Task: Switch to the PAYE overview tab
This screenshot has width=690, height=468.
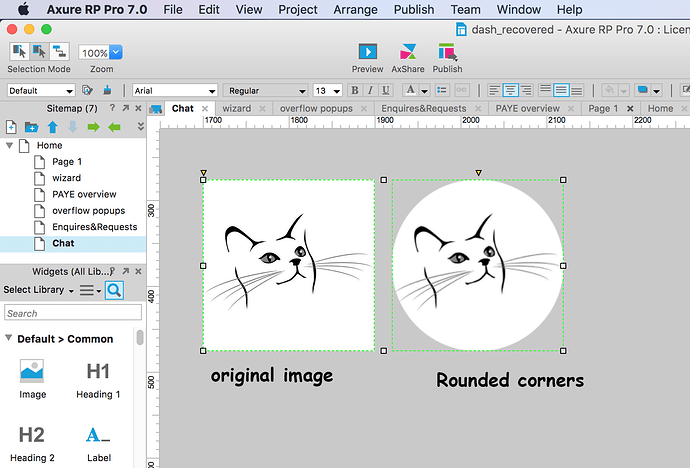Action: point(528,108)
